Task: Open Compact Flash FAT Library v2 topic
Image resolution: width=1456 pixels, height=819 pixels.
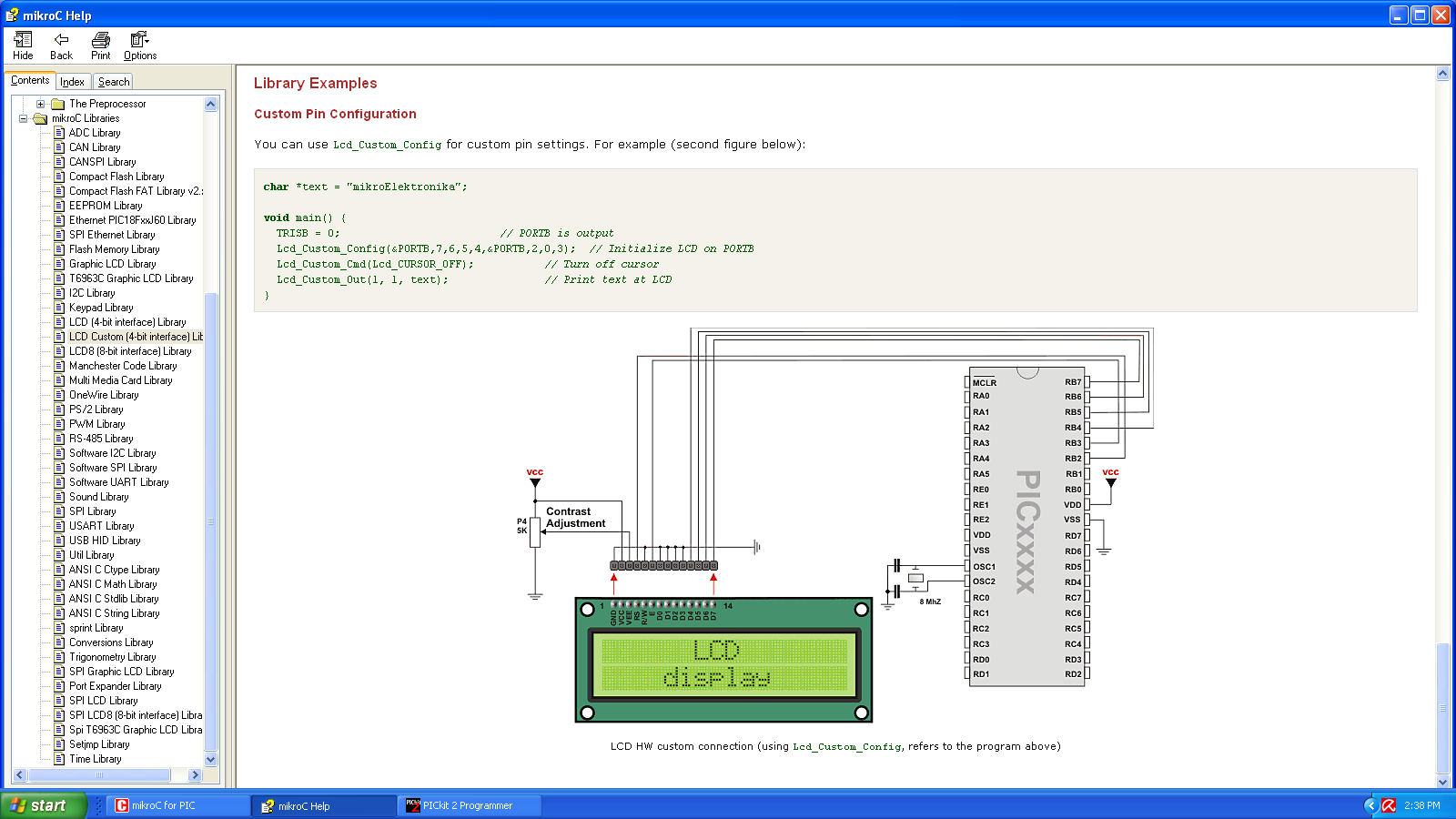Action: tap(136, 191)
